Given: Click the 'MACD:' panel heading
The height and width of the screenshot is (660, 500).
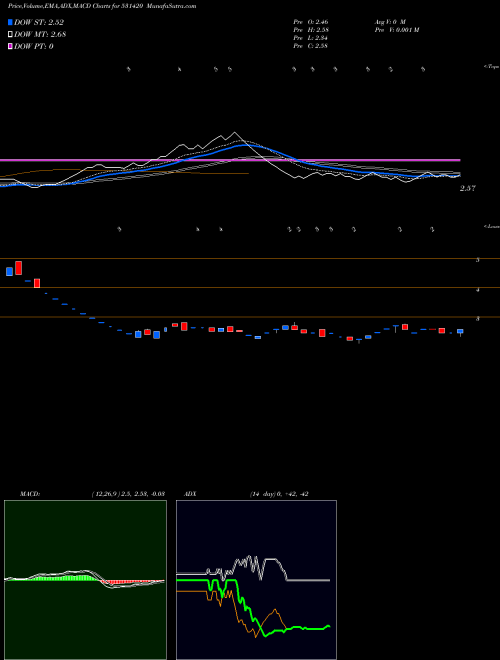Looking at the screenshot, I should pos(30,494).
